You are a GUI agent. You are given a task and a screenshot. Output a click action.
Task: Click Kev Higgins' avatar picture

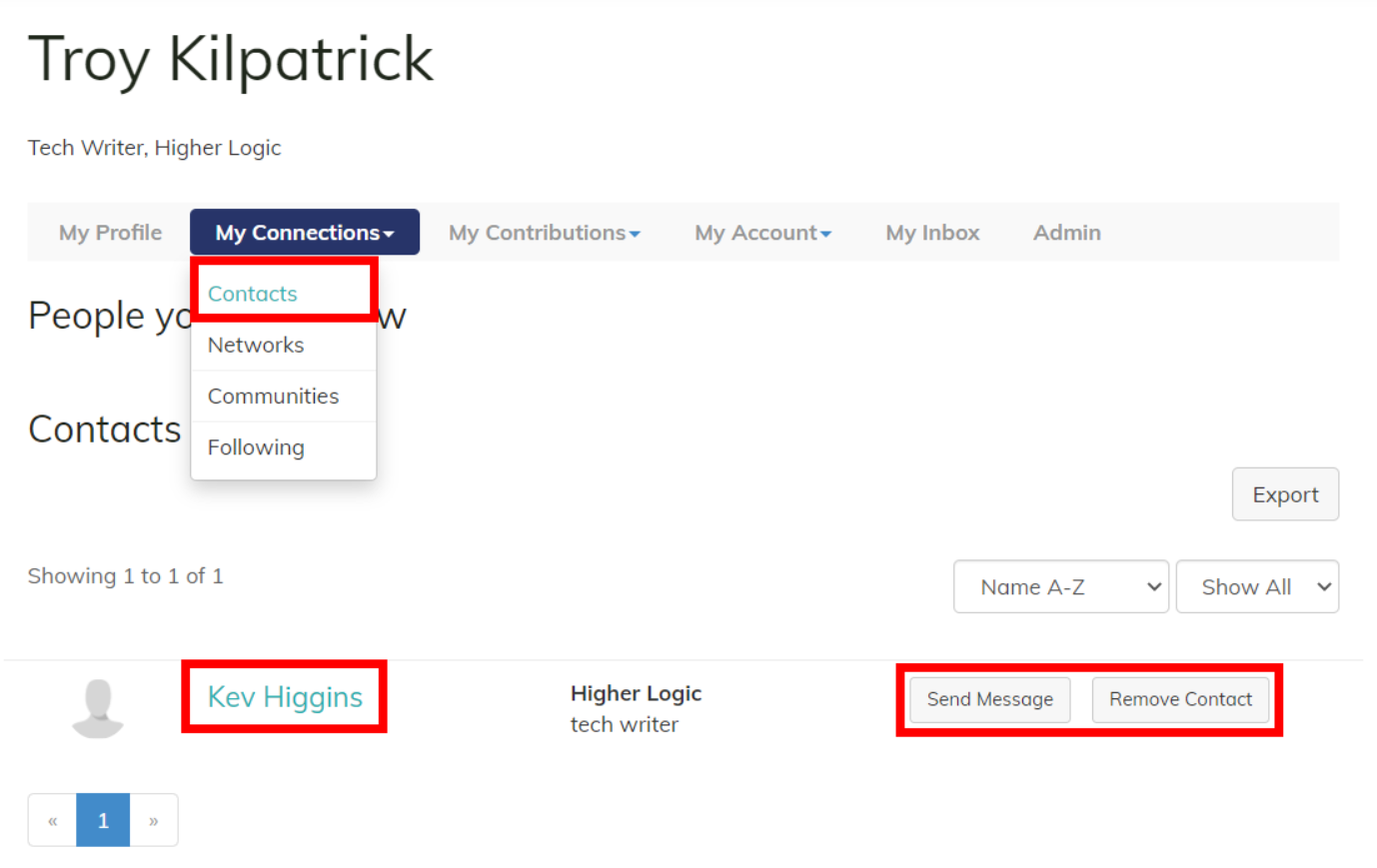pos(98,708)
